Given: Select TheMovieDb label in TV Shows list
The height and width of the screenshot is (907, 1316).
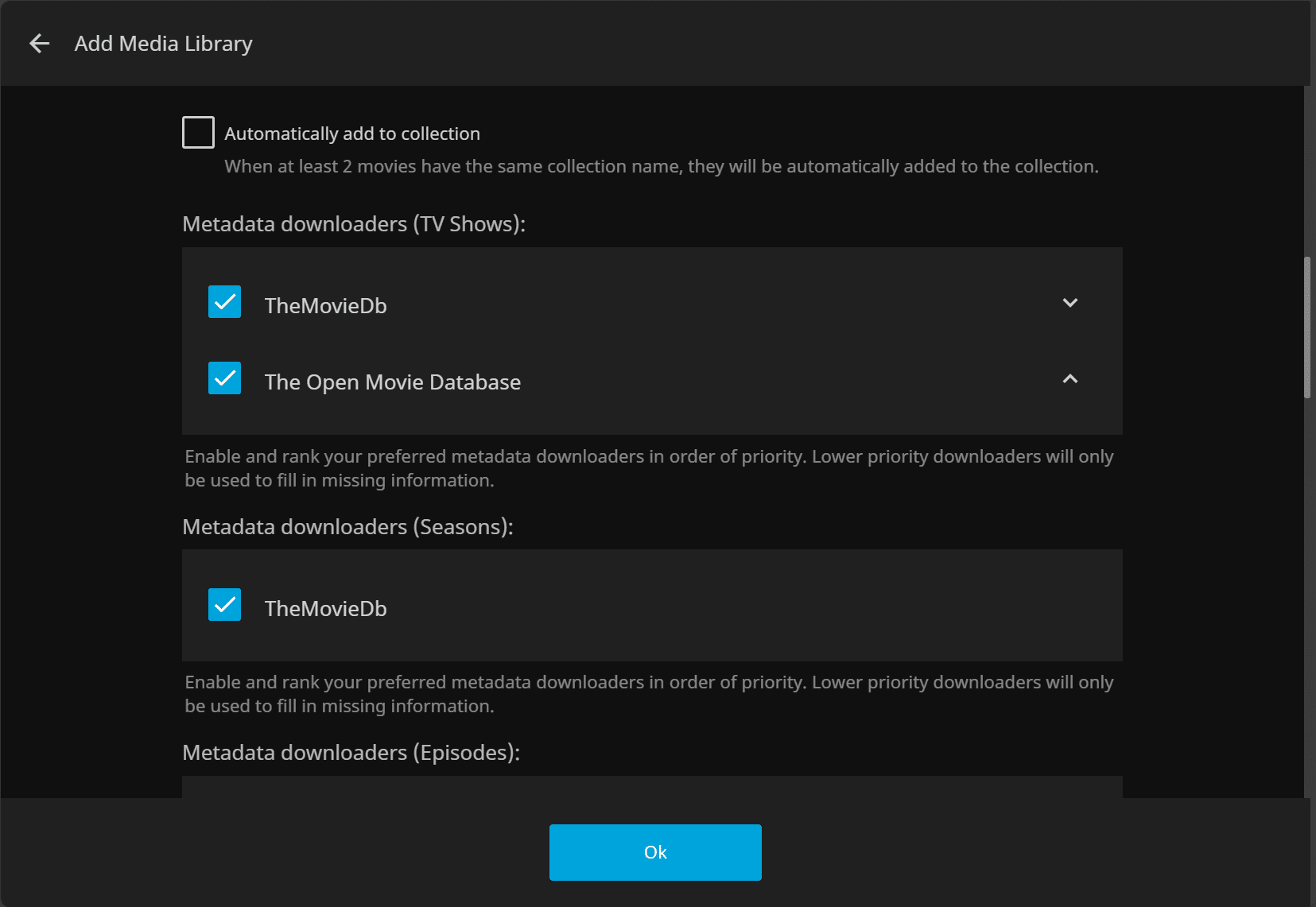Looking at the screenshot, I should click(325, 306).
